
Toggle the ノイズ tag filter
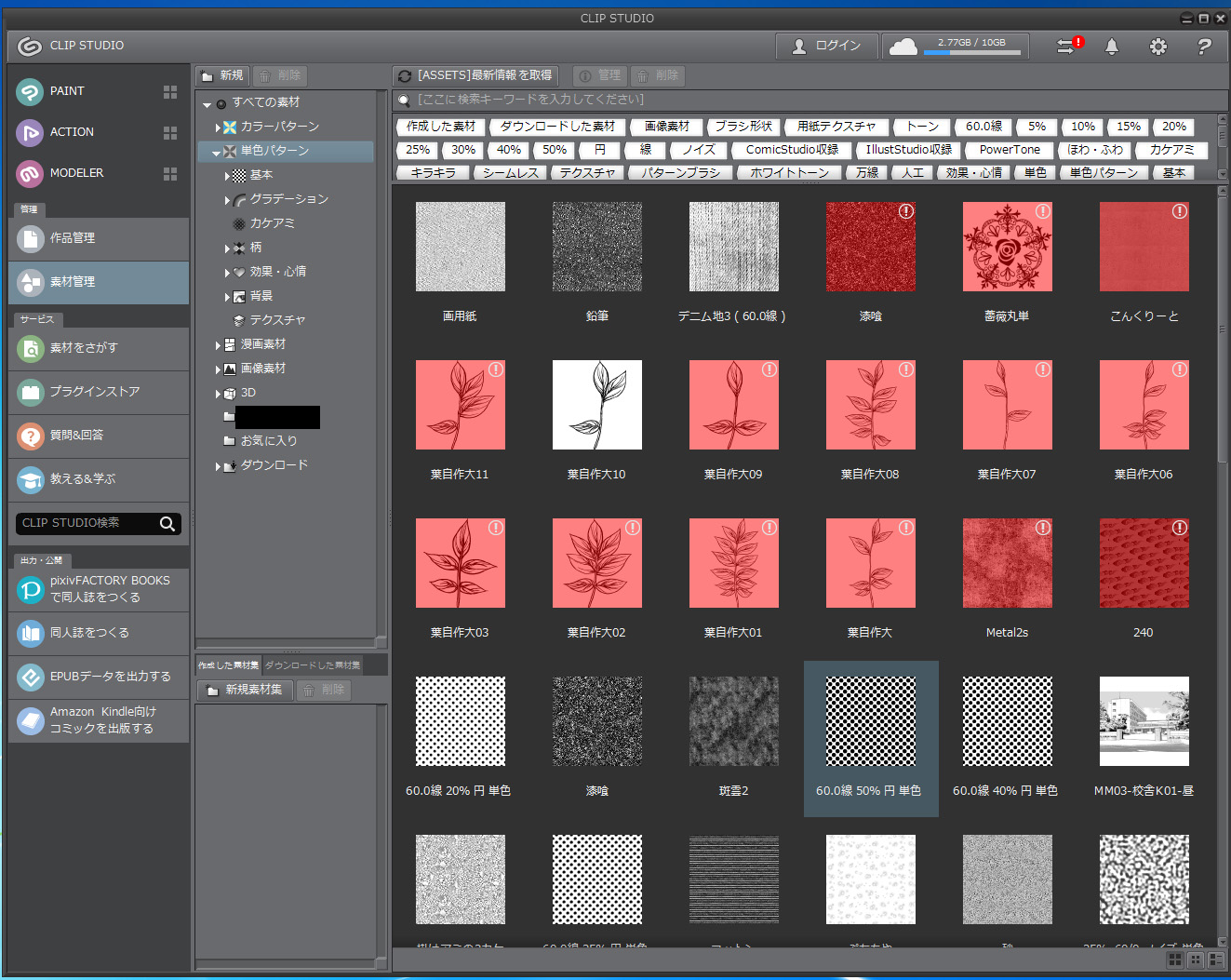[699, 150]
